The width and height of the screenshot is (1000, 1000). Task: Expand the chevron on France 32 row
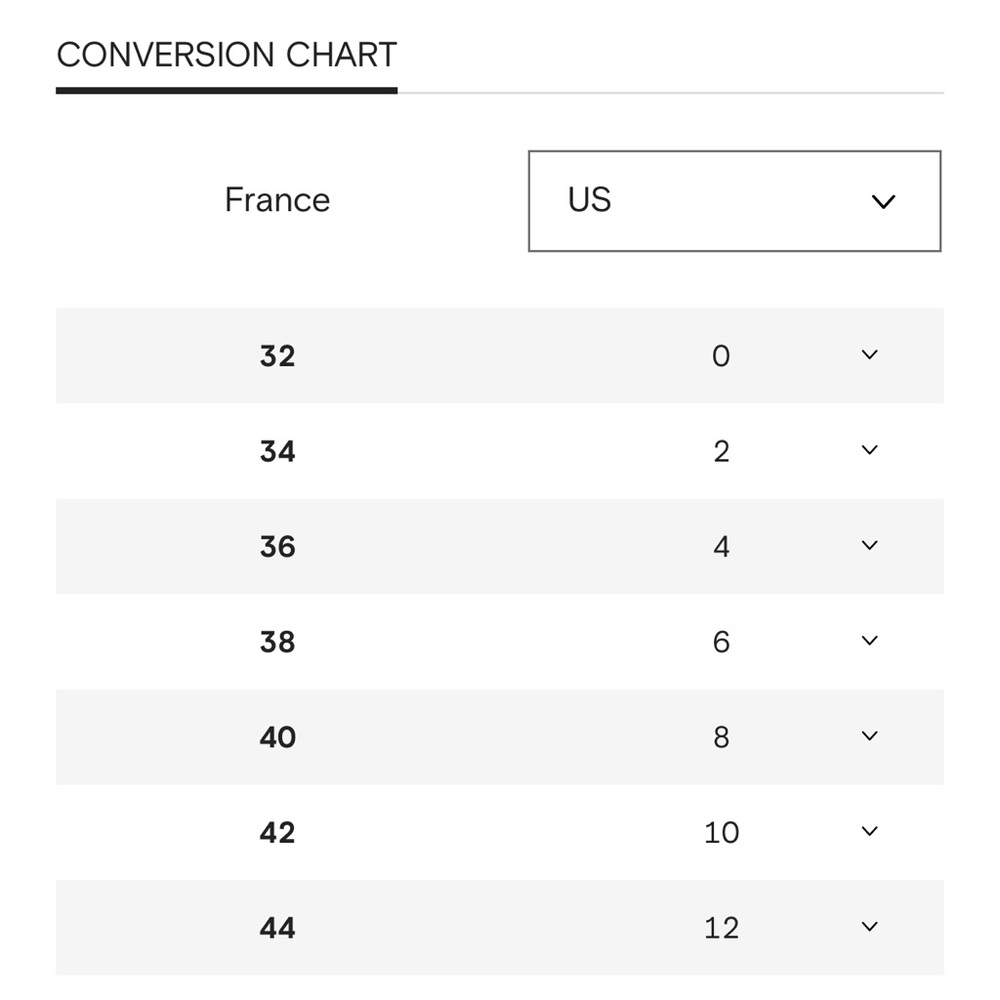click(x=869, y=355)
